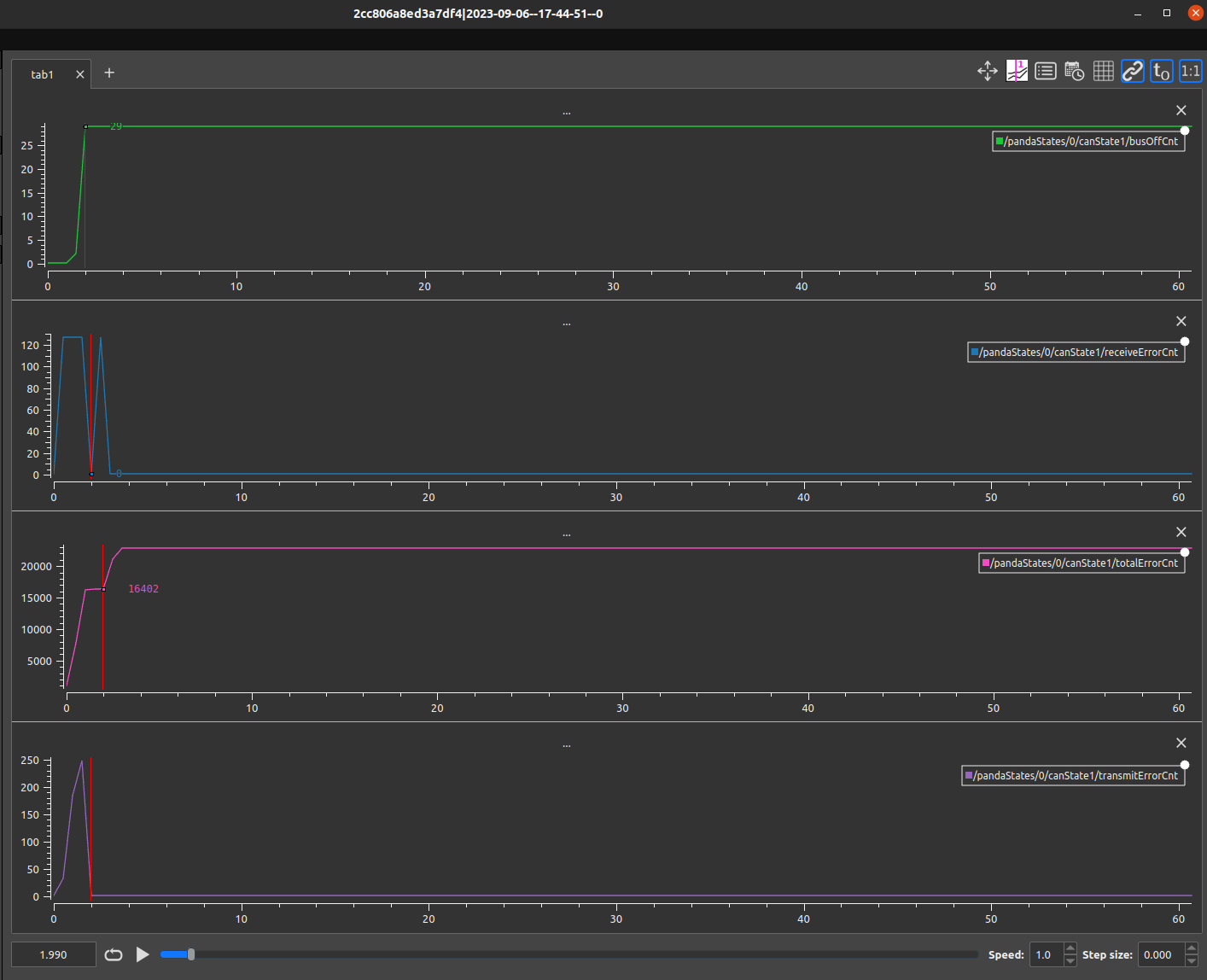The width and height of the screenshot is (1207, 980).
Task: Enable the time tracker line tool
Action: click(x=1017, y=71)
